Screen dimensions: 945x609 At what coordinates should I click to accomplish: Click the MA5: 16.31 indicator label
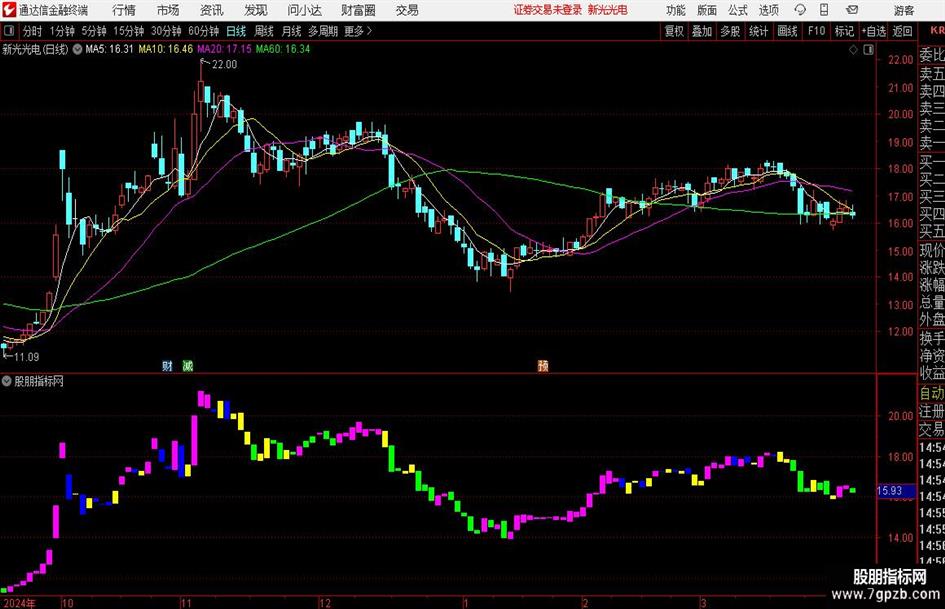click(x=109, y=49)
